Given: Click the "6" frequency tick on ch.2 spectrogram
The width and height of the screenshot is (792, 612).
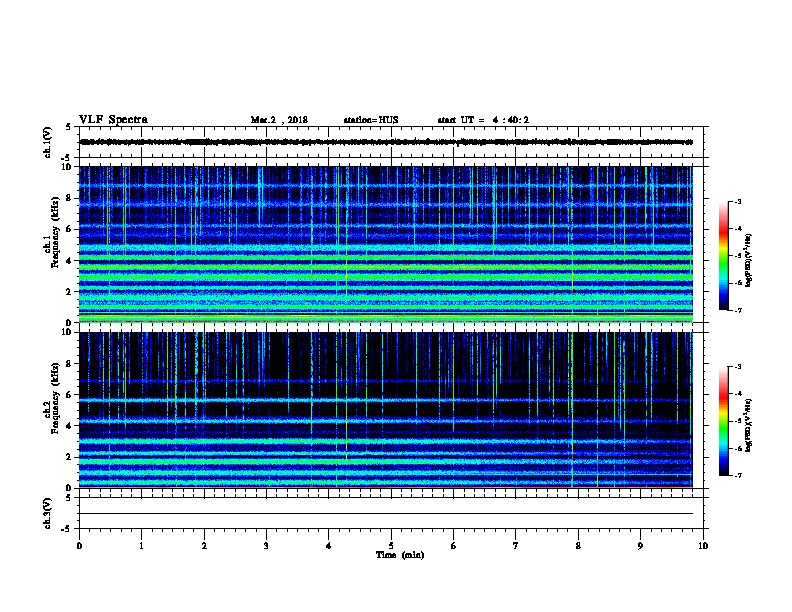Looking at the screenshot, I should [70, 394].
